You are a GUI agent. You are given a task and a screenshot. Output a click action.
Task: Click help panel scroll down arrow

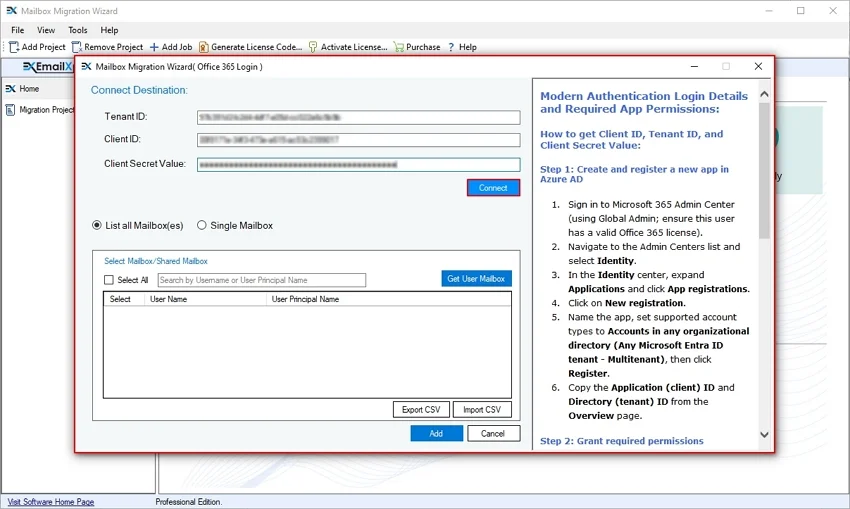tap(764, 435)
